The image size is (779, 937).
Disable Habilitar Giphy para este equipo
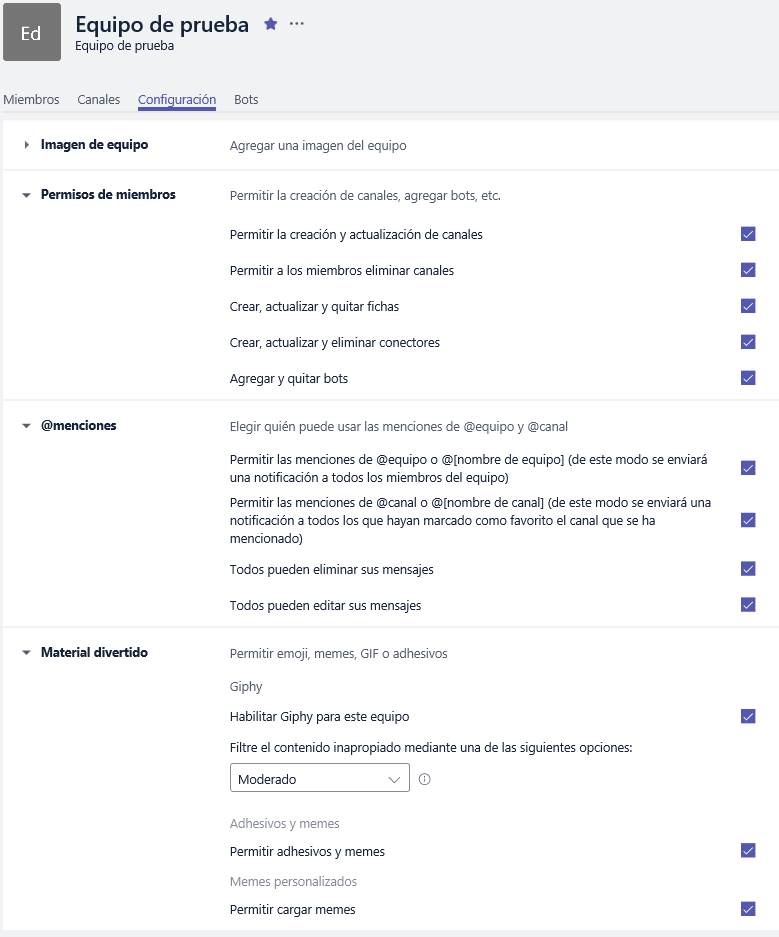pyautogui.click(x=748, y=716)
